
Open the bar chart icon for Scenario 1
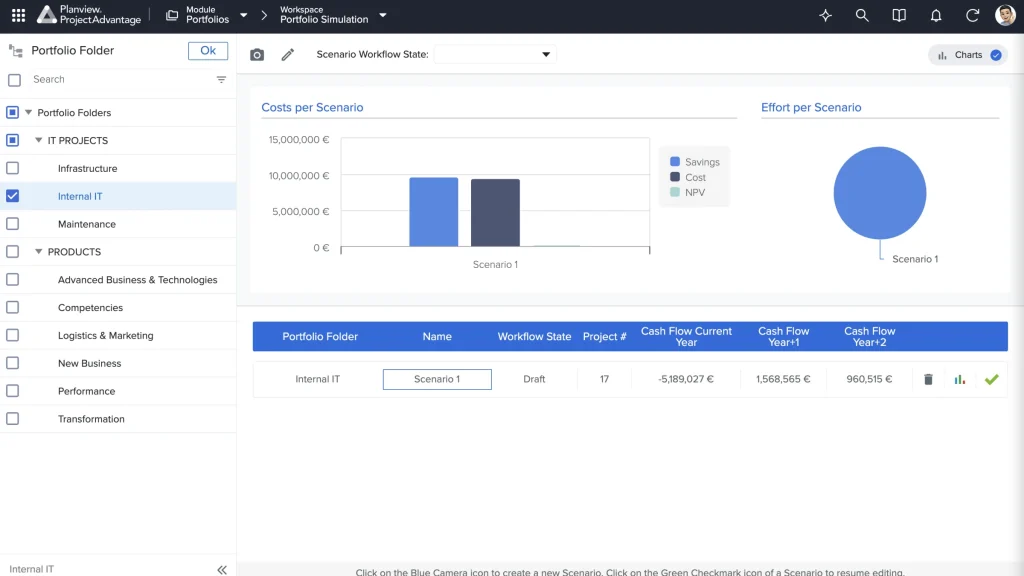click(959, 379)
